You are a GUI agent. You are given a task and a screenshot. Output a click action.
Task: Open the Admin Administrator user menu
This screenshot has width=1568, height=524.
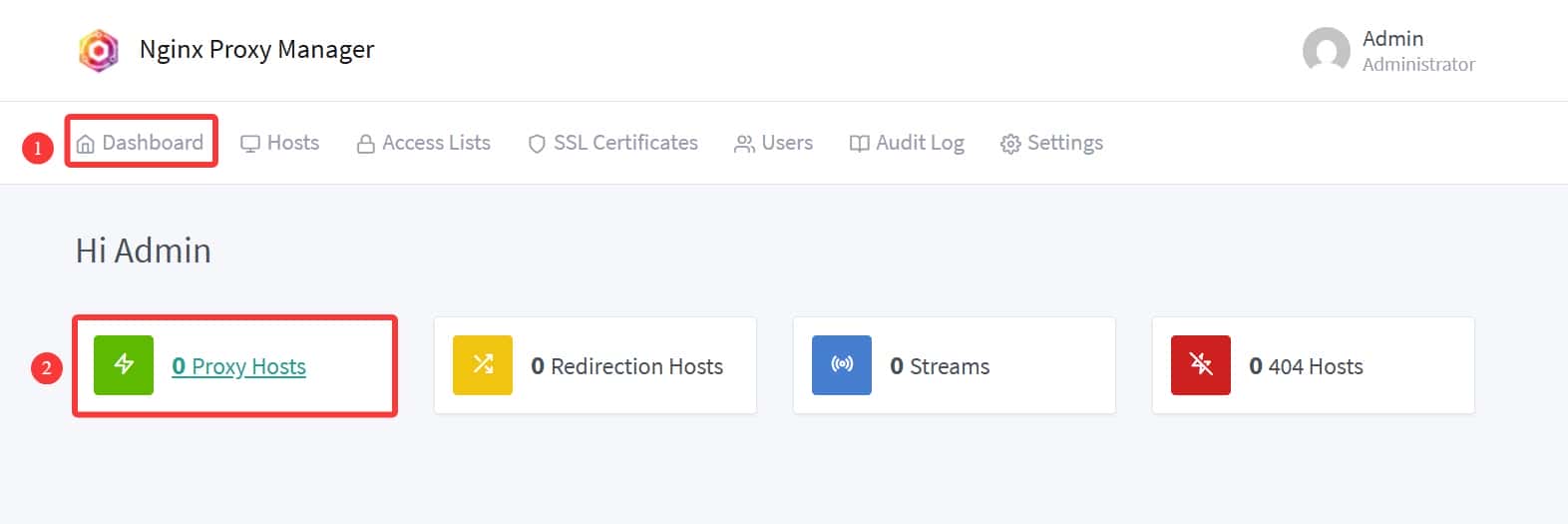[x=1417, y=51]
